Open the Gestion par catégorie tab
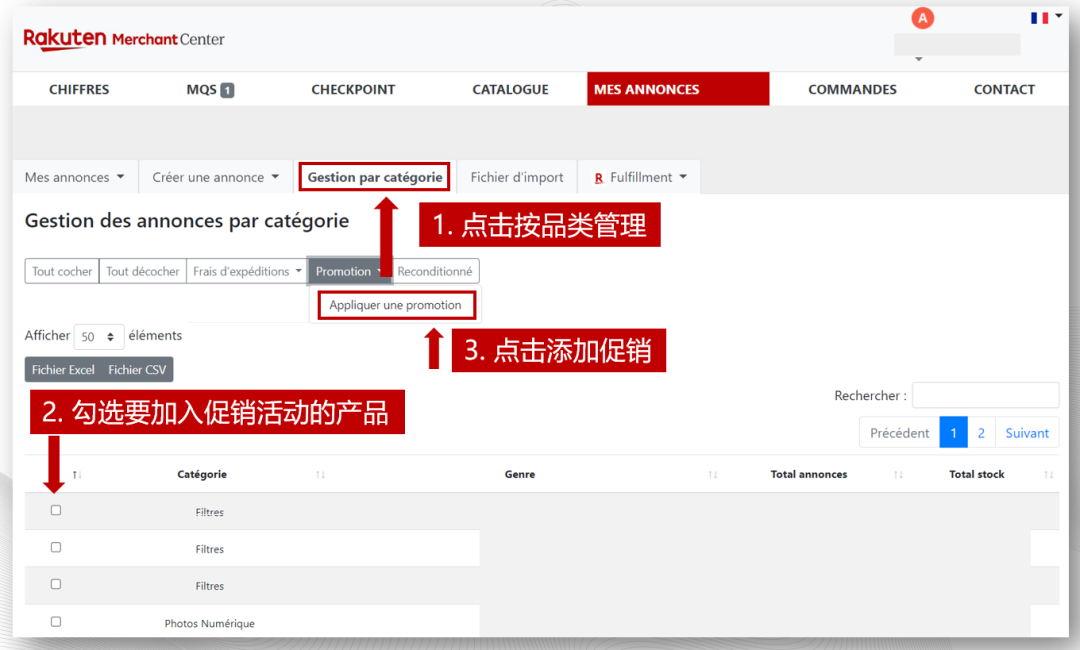 point(374,176)
